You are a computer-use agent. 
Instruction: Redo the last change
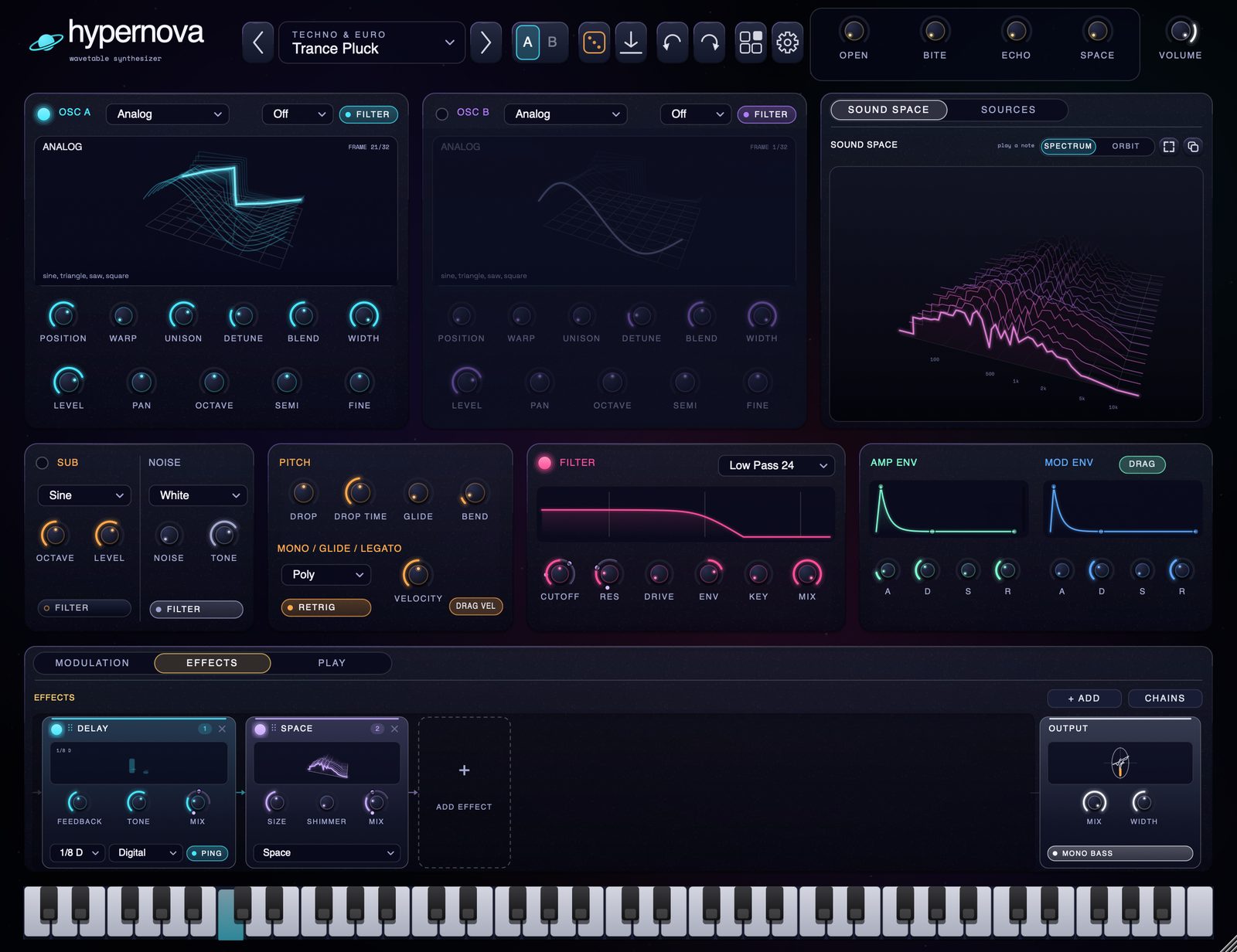(710, 42)
